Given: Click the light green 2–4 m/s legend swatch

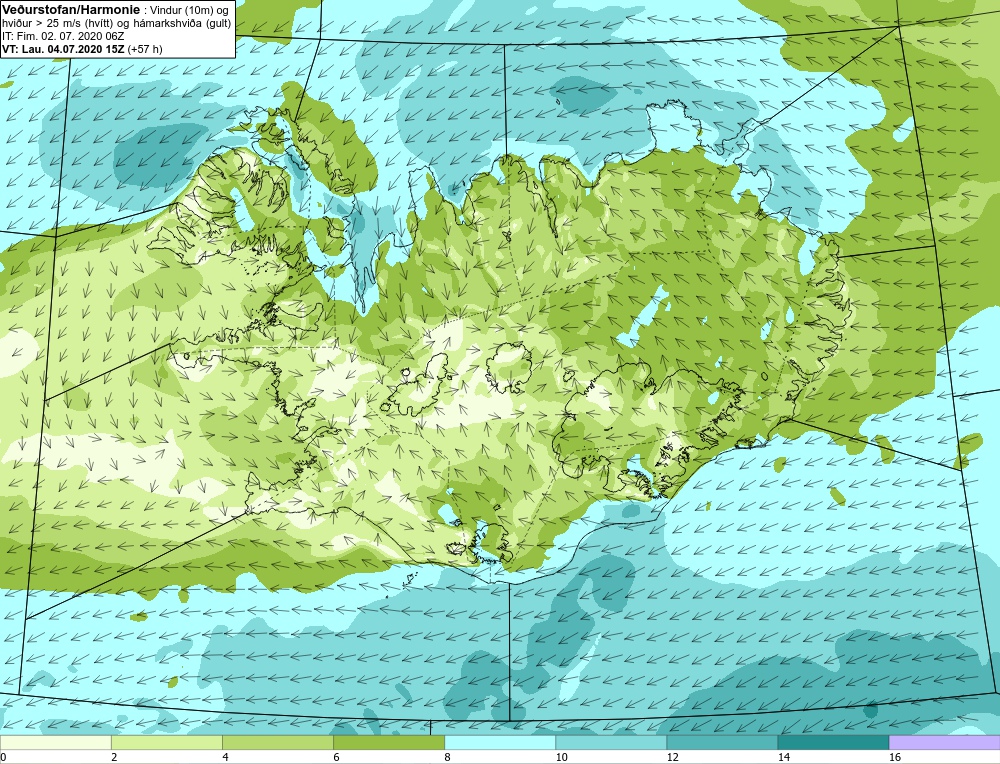Looking at the screenshot, I should (x=166, y=742).
